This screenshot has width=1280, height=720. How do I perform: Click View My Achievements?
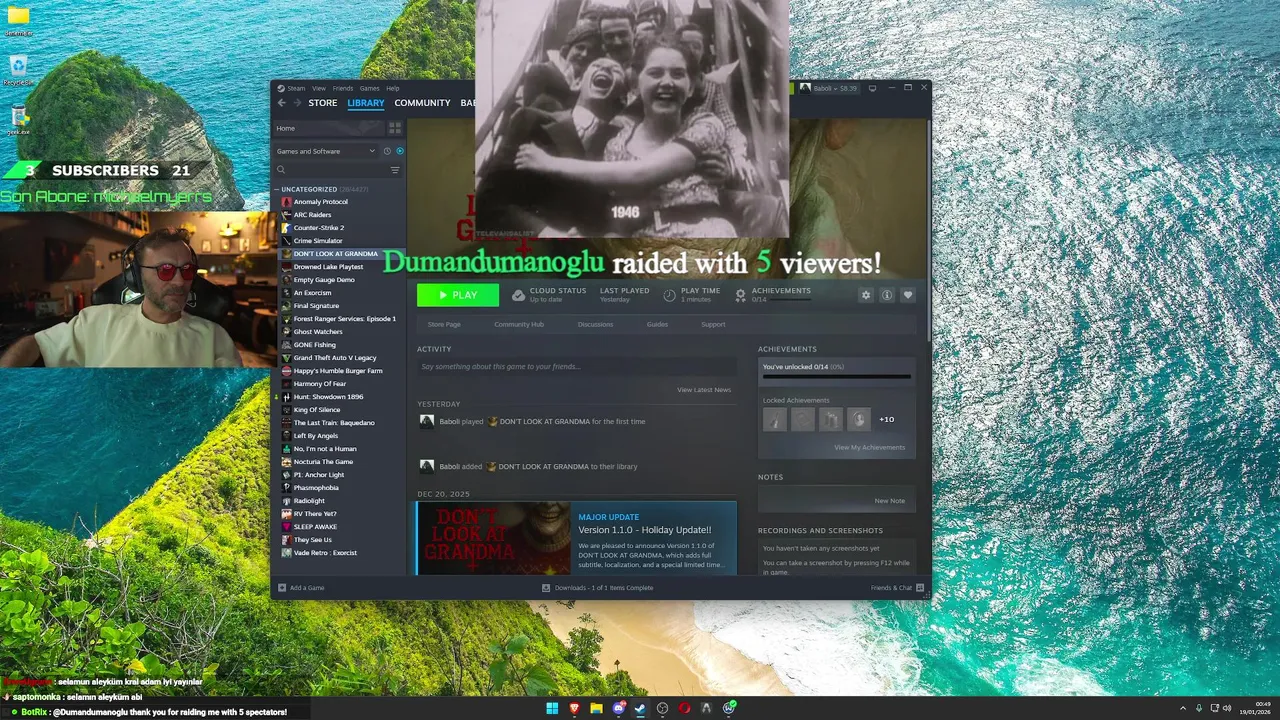[870, 447]
